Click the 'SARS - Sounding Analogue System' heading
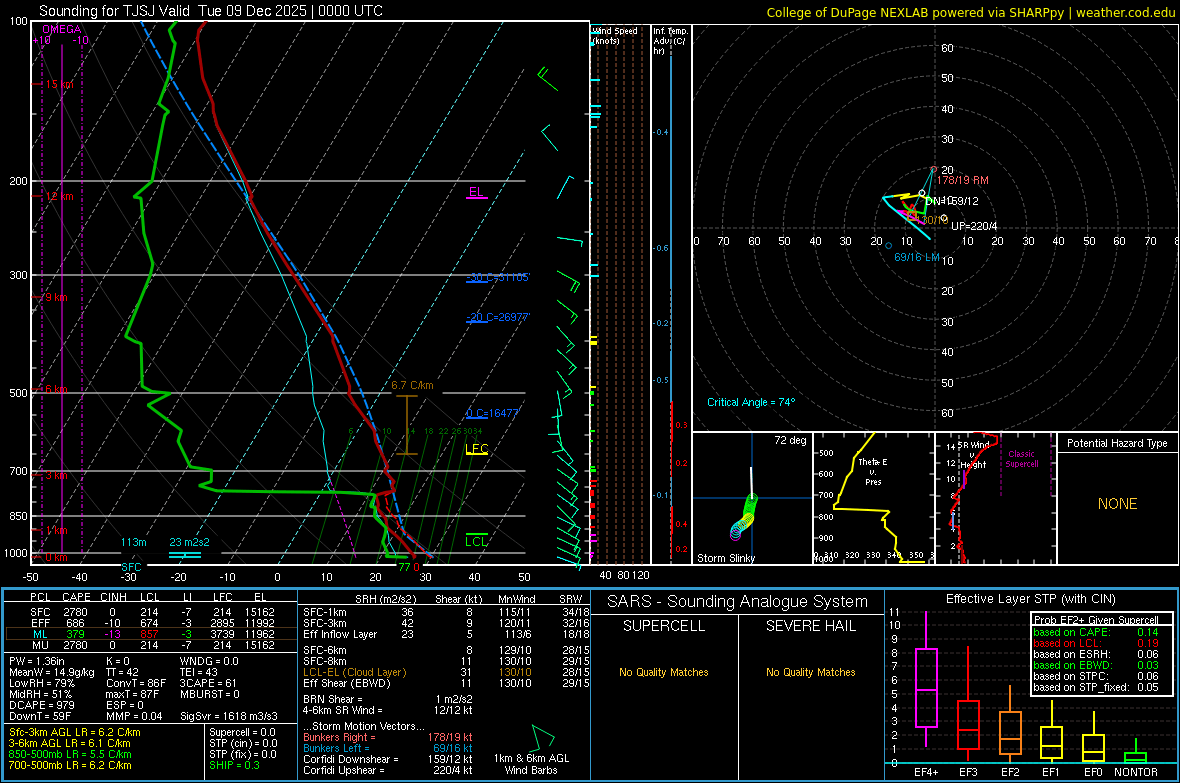Viewport: 1180px width, 783px height. 737,602
